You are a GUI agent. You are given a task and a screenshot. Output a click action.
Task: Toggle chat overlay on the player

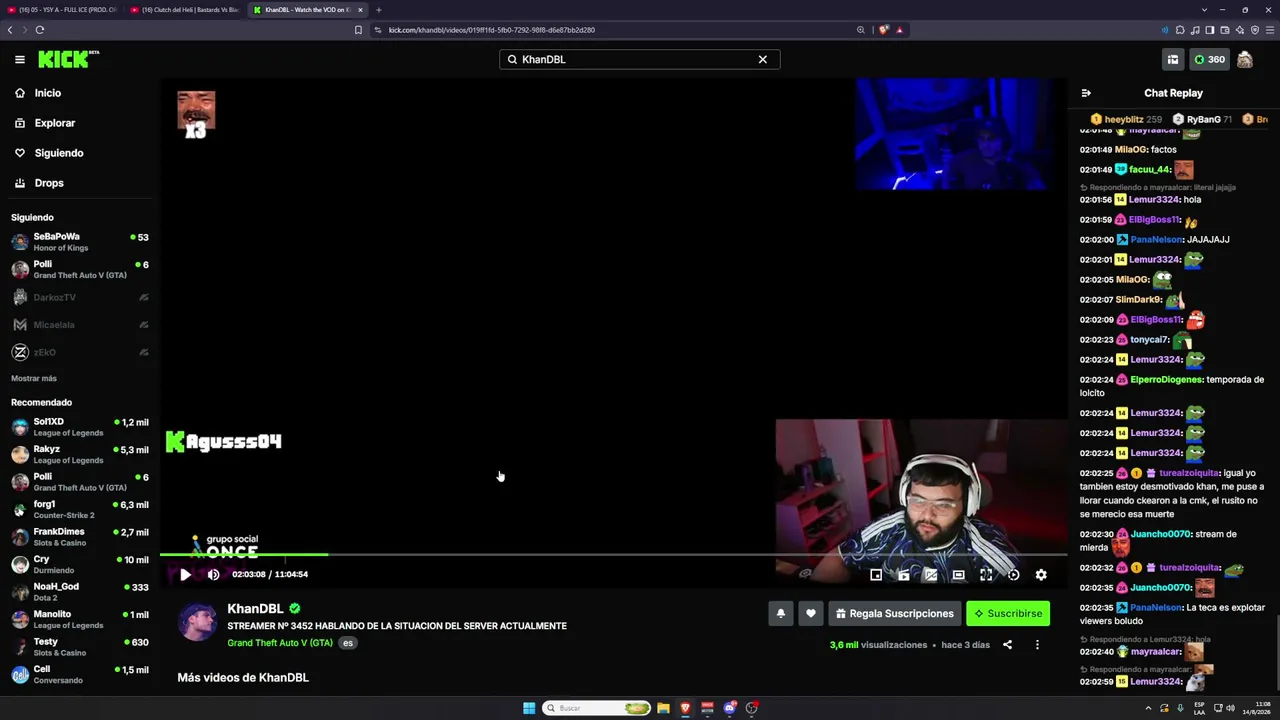click(931, 574)
